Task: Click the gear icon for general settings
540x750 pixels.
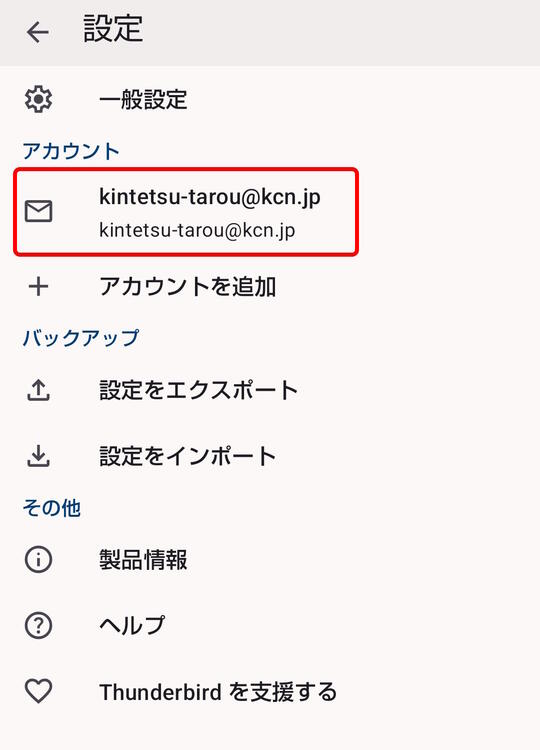Action: point(38,99)
